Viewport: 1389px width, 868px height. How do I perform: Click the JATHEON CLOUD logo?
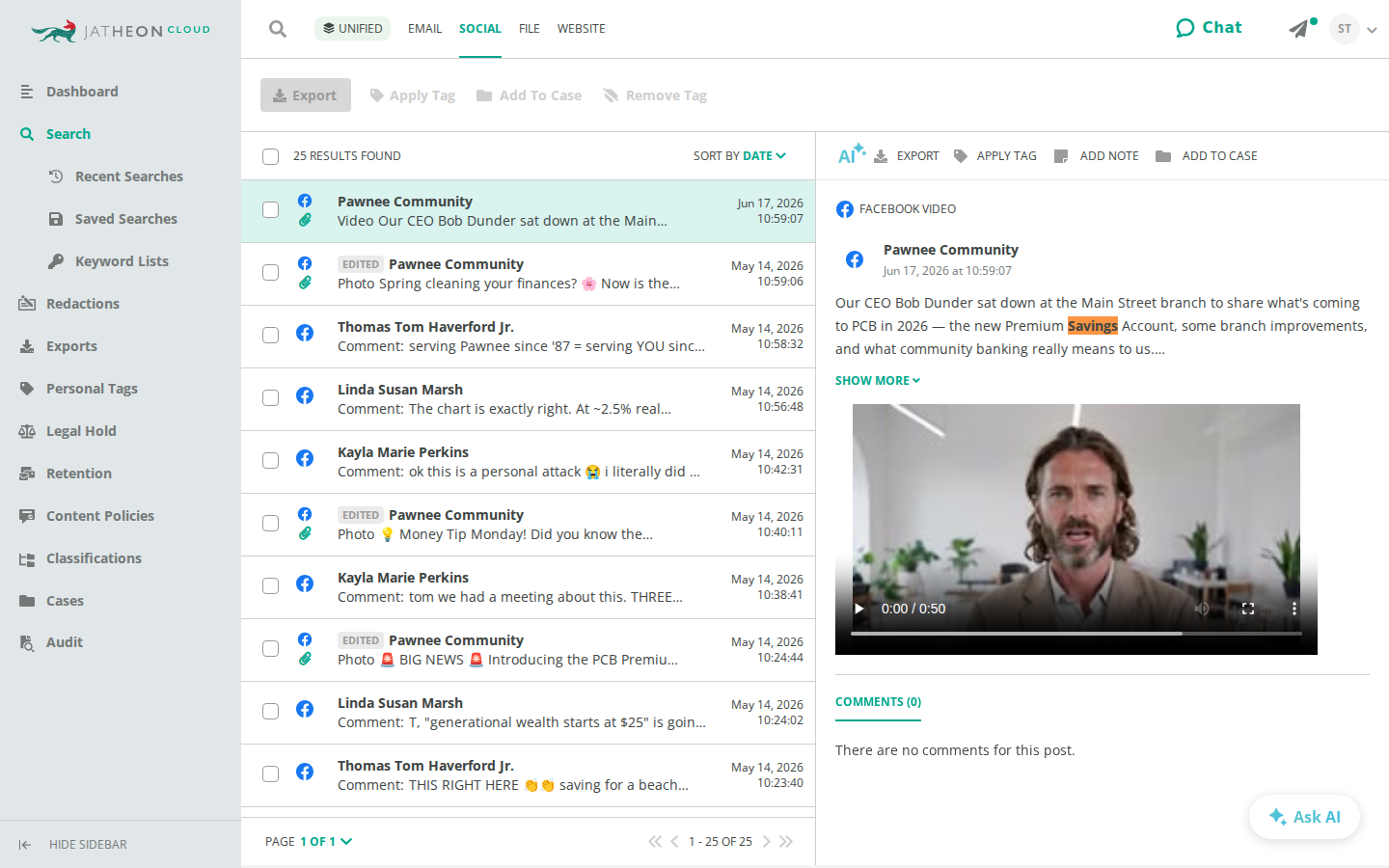click(x=121, y=31)
